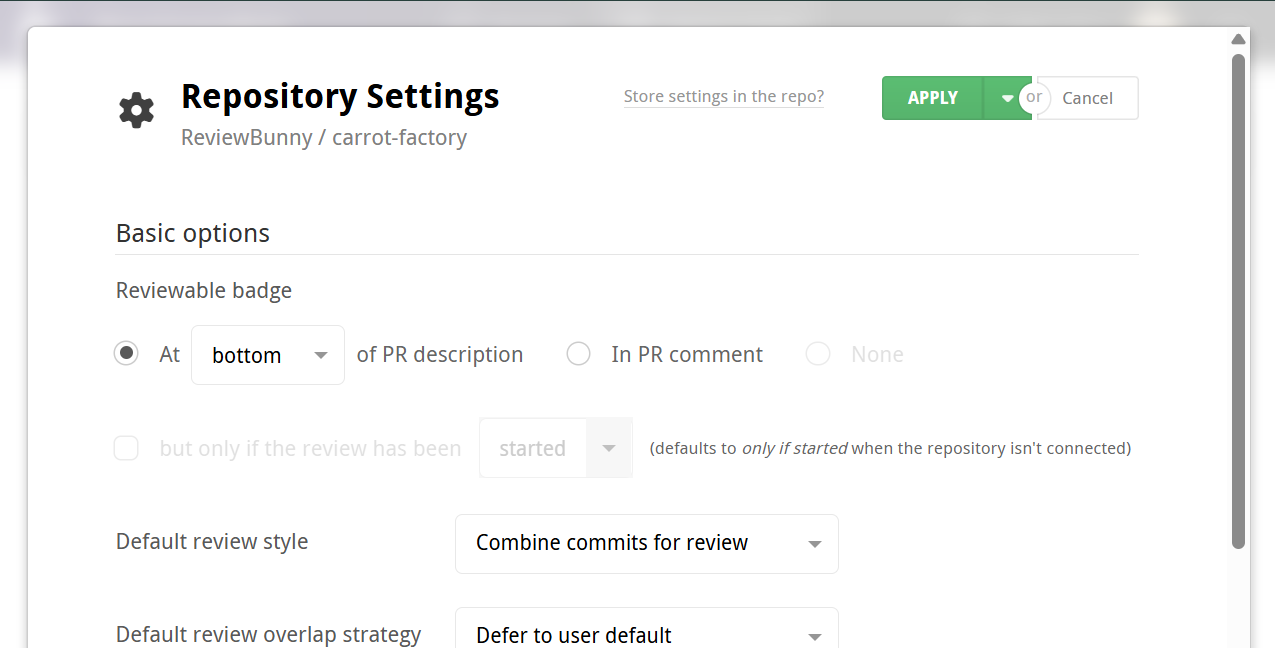Click the Repository Settings gear icon

[136, 109]
